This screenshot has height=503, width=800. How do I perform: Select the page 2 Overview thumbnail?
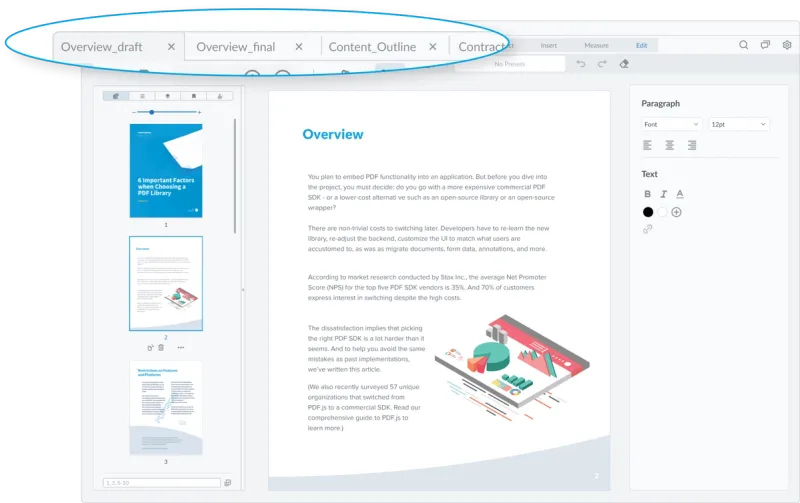pyautogui.click(x=166, y=283)
